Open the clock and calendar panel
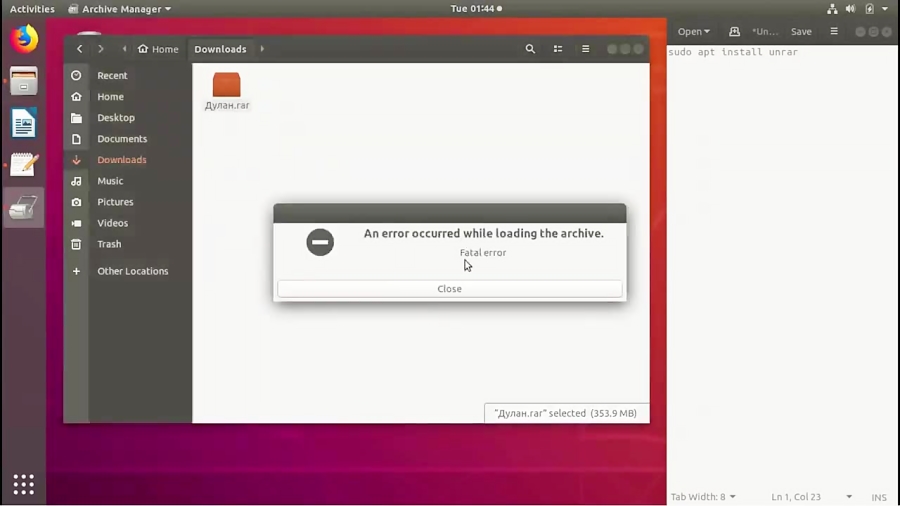This screenshot has height=506, width=900. pos(476,9)
